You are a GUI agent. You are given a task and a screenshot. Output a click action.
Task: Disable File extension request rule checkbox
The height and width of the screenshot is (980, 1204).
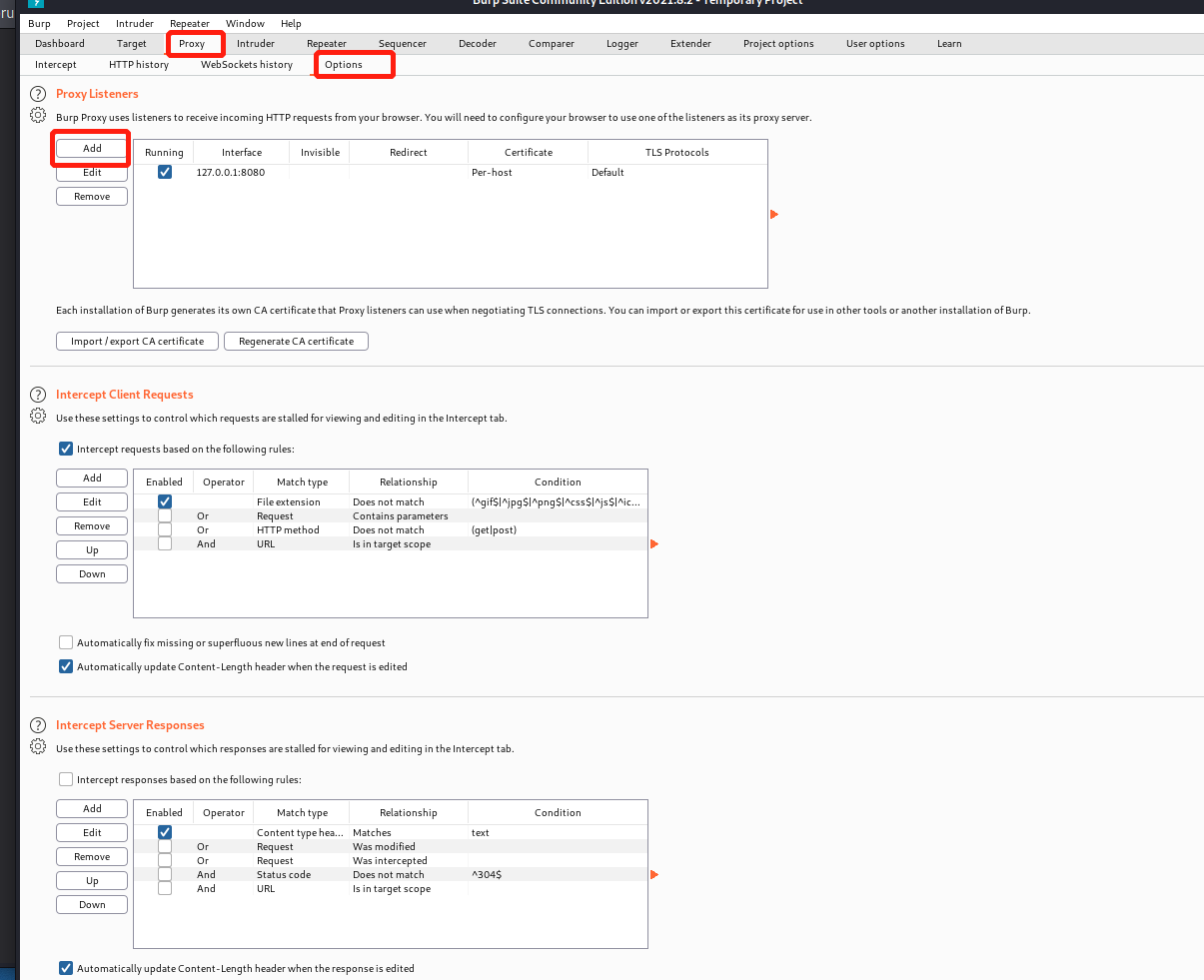pos(165,501)
